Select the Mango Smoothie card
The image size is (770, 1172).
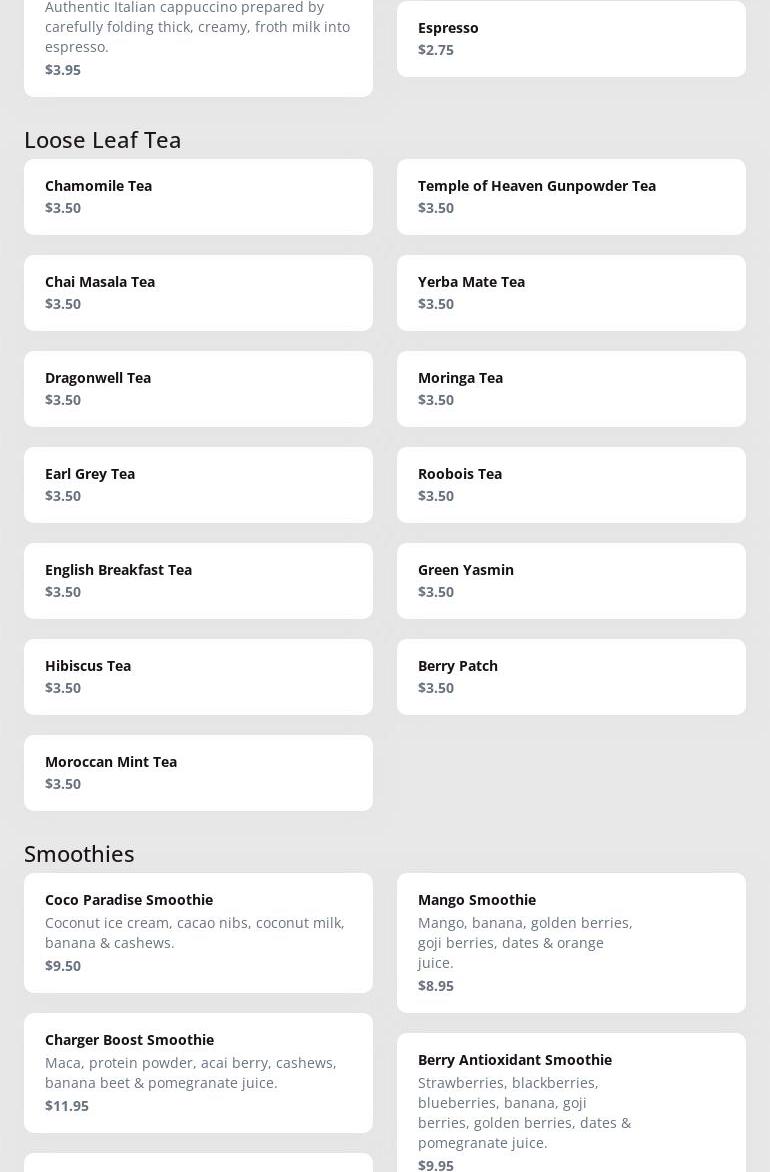click(x=571, y=943)
